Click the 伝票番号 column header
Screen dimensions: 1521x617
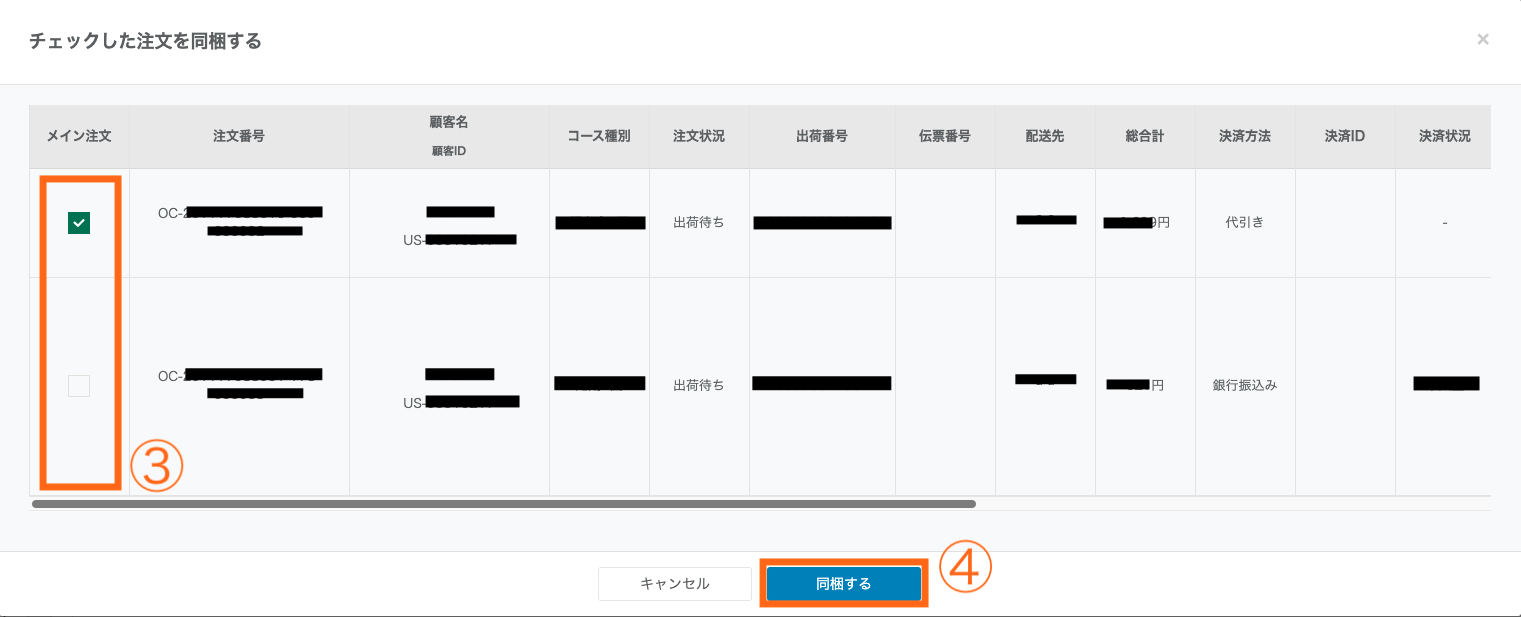[945, 136]
